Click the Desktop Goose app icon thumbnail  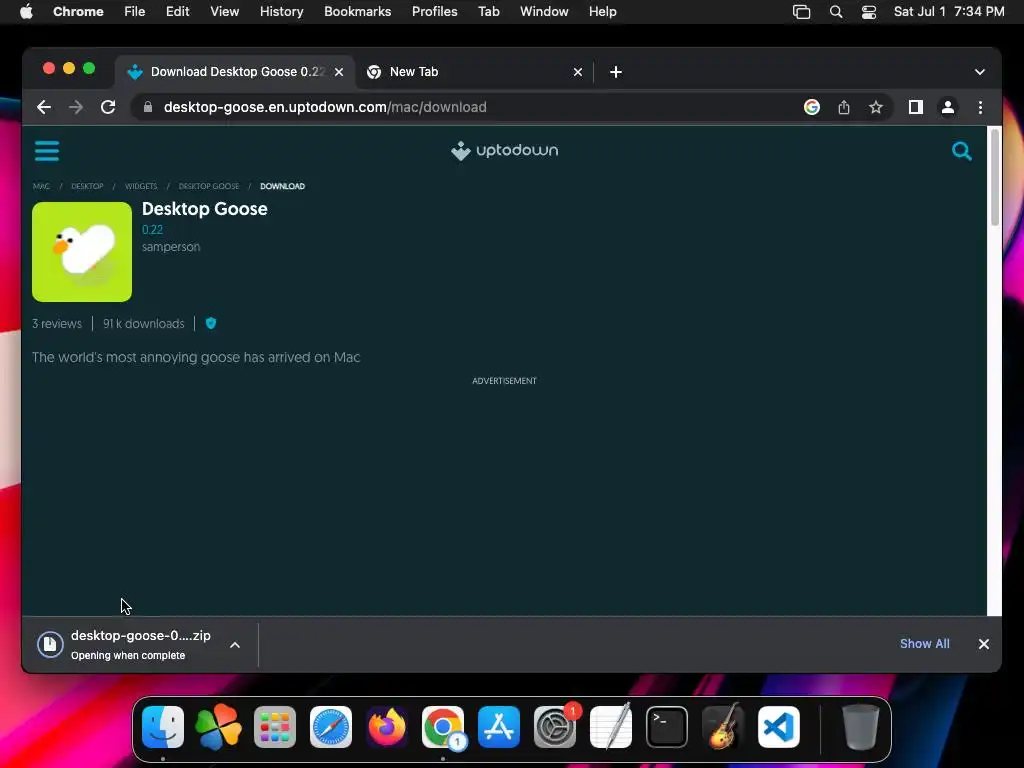pos(82,251)
